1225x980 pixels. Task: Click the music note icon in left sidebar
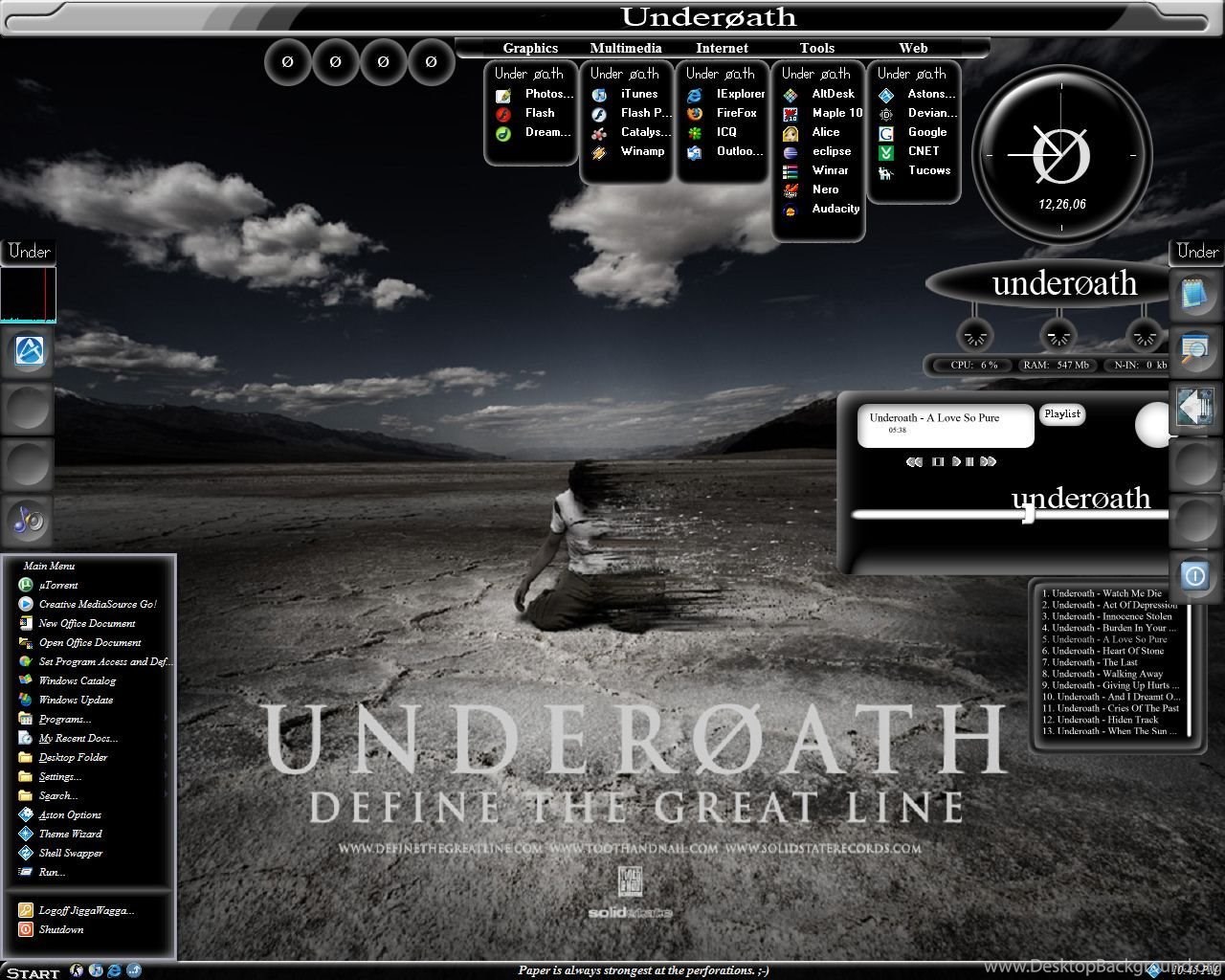click(x=29, y=520)
